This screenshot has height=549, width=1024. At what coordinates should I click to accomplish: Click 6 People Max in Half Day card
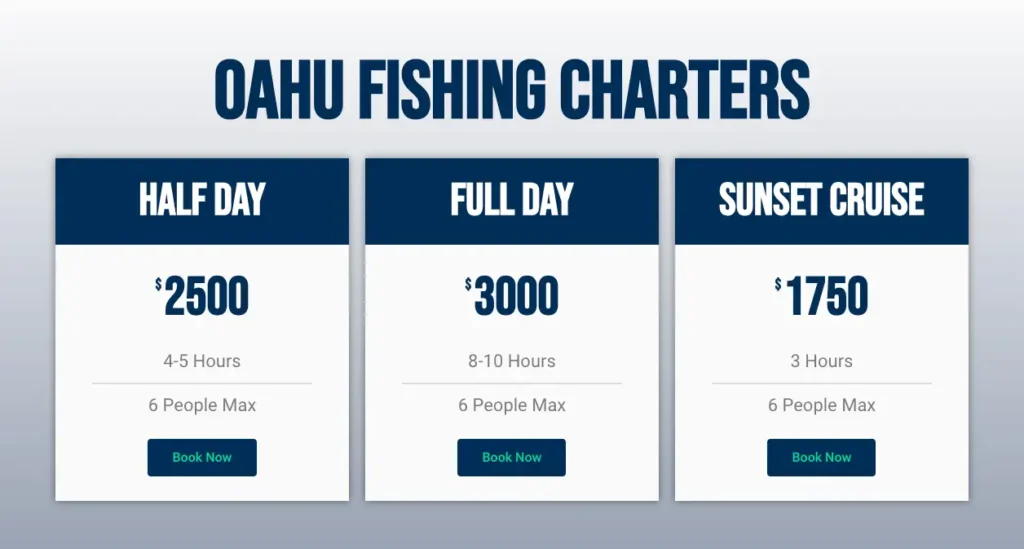pyautogui.click(x=202, y=405)
